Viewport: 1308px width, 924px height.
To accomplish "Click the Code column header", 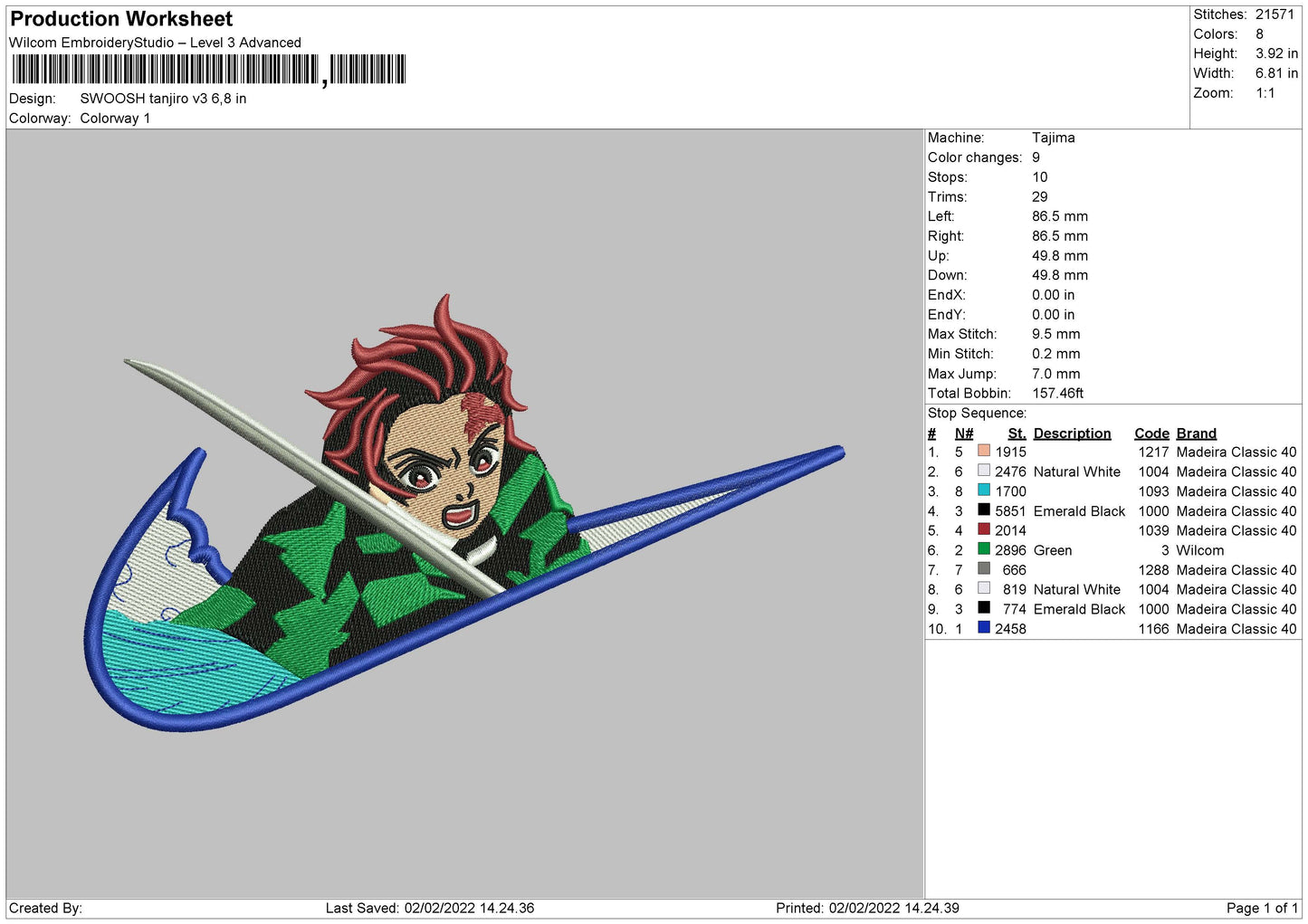I will point(1151,433).
